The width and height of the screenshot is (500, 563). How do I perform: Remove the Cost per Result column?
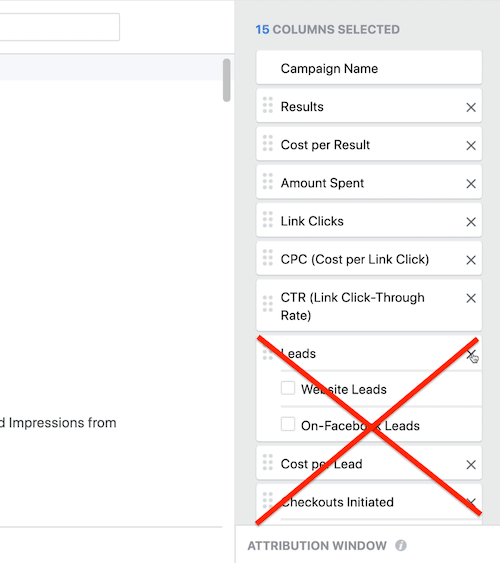point(471,145)
